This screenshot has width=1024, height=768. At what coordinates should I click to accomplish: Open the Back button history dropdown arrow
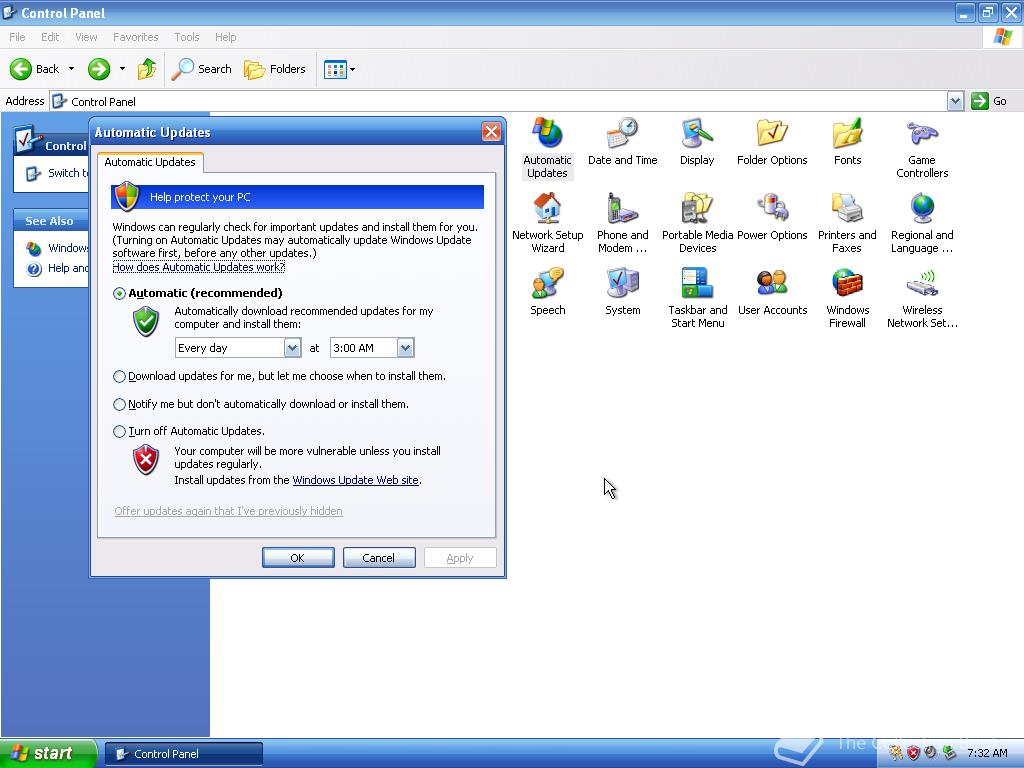click(x=71, y=69)
